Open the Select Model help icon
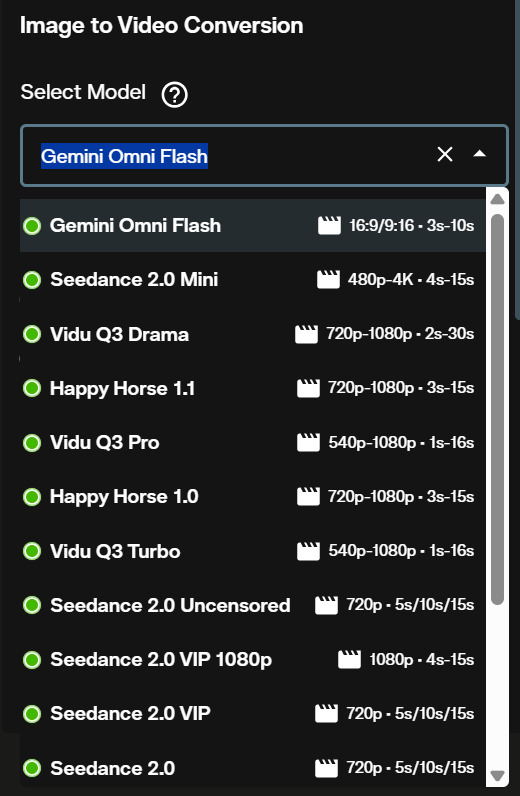This screenshot has width=520, height=796. point(174,95)
